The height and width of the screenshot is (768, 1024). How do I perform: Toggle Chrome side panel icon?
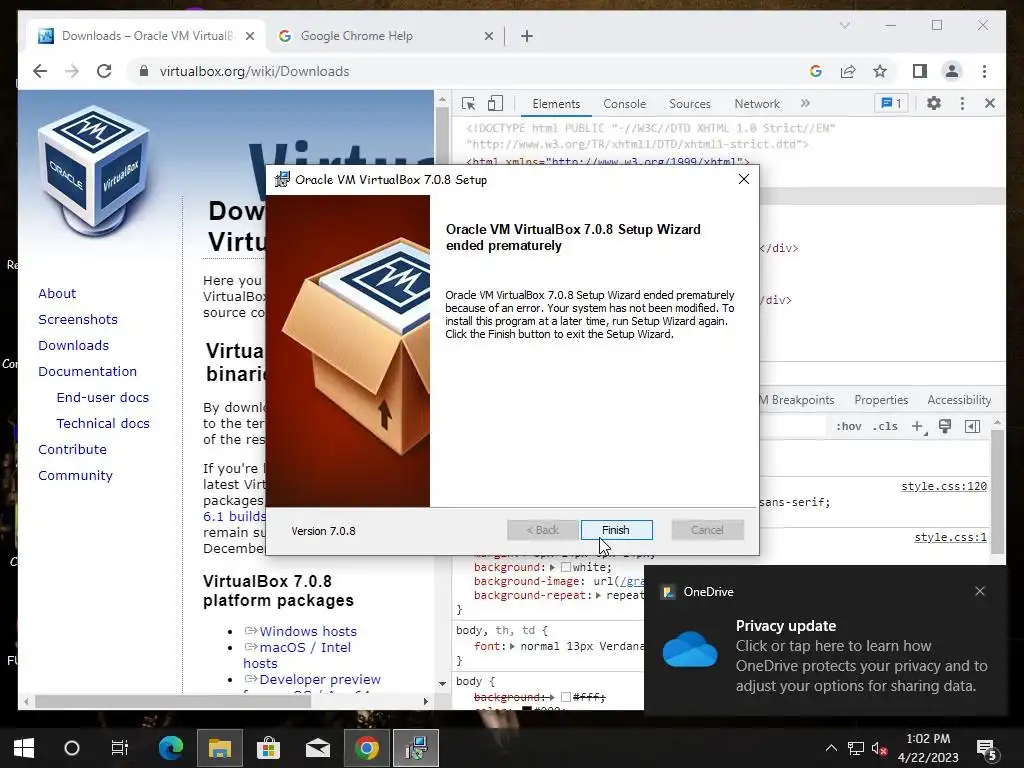920,71
